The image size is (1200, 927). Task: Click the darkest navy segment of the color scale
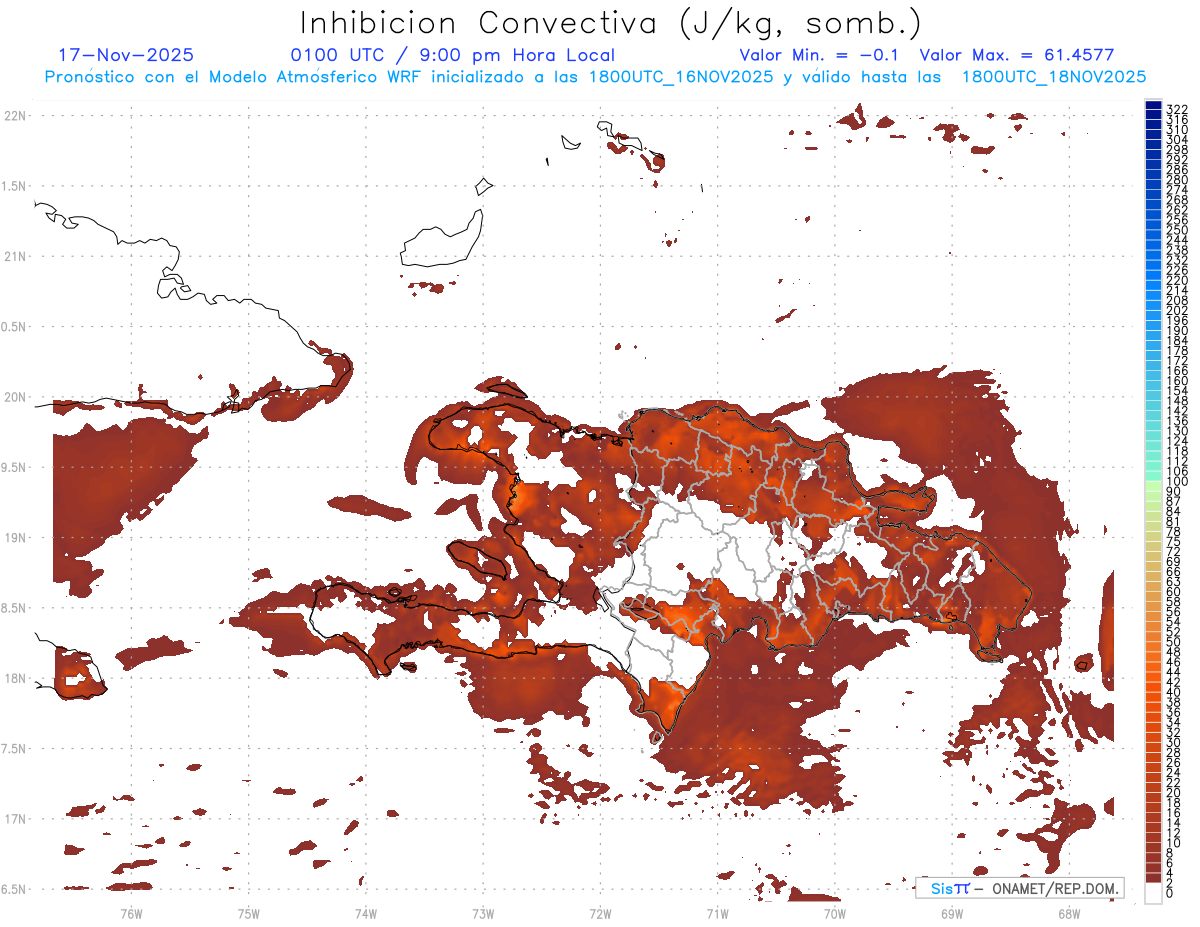(x=1153, y=105)
